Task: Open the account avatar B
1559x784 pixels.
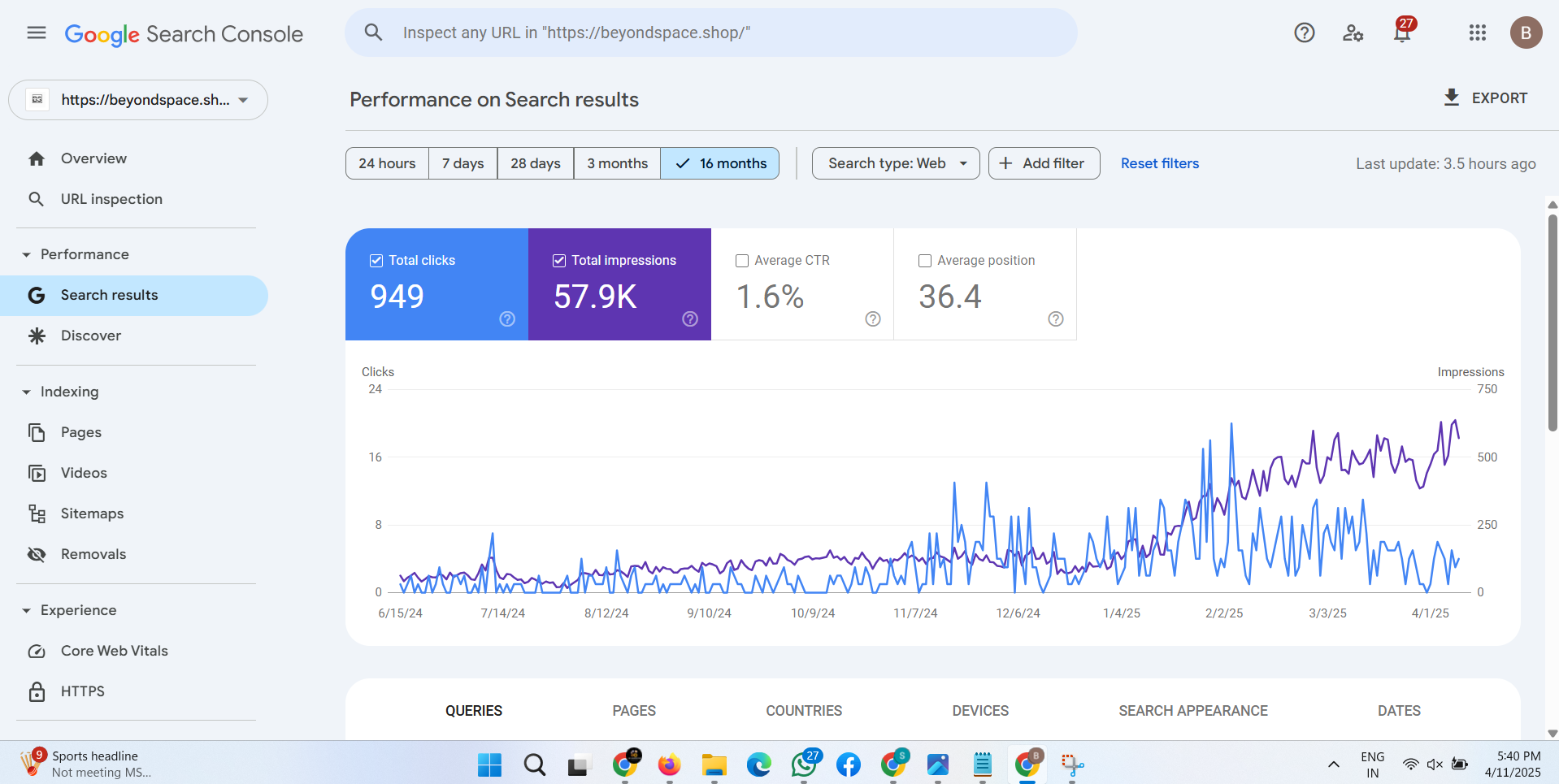Action: tap(1526, 32)
